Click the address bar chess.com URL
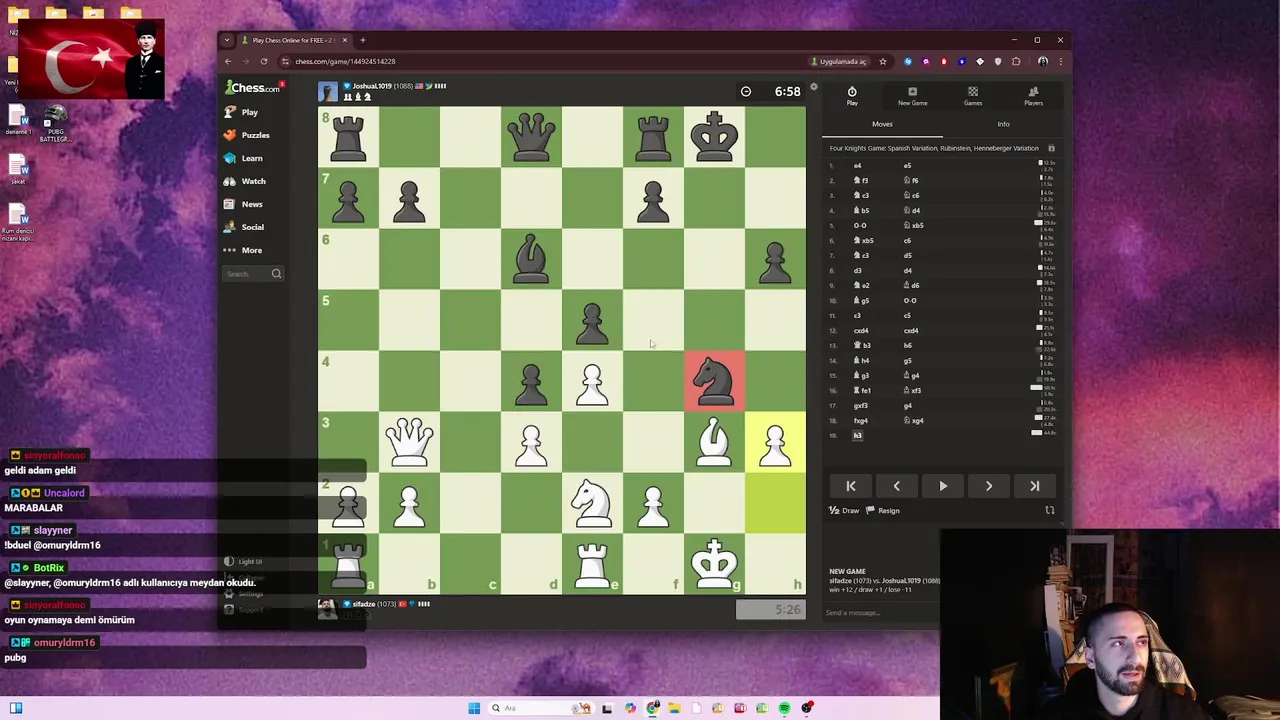Viewport: 1280px width, 720px height. [x=345, y=61]
